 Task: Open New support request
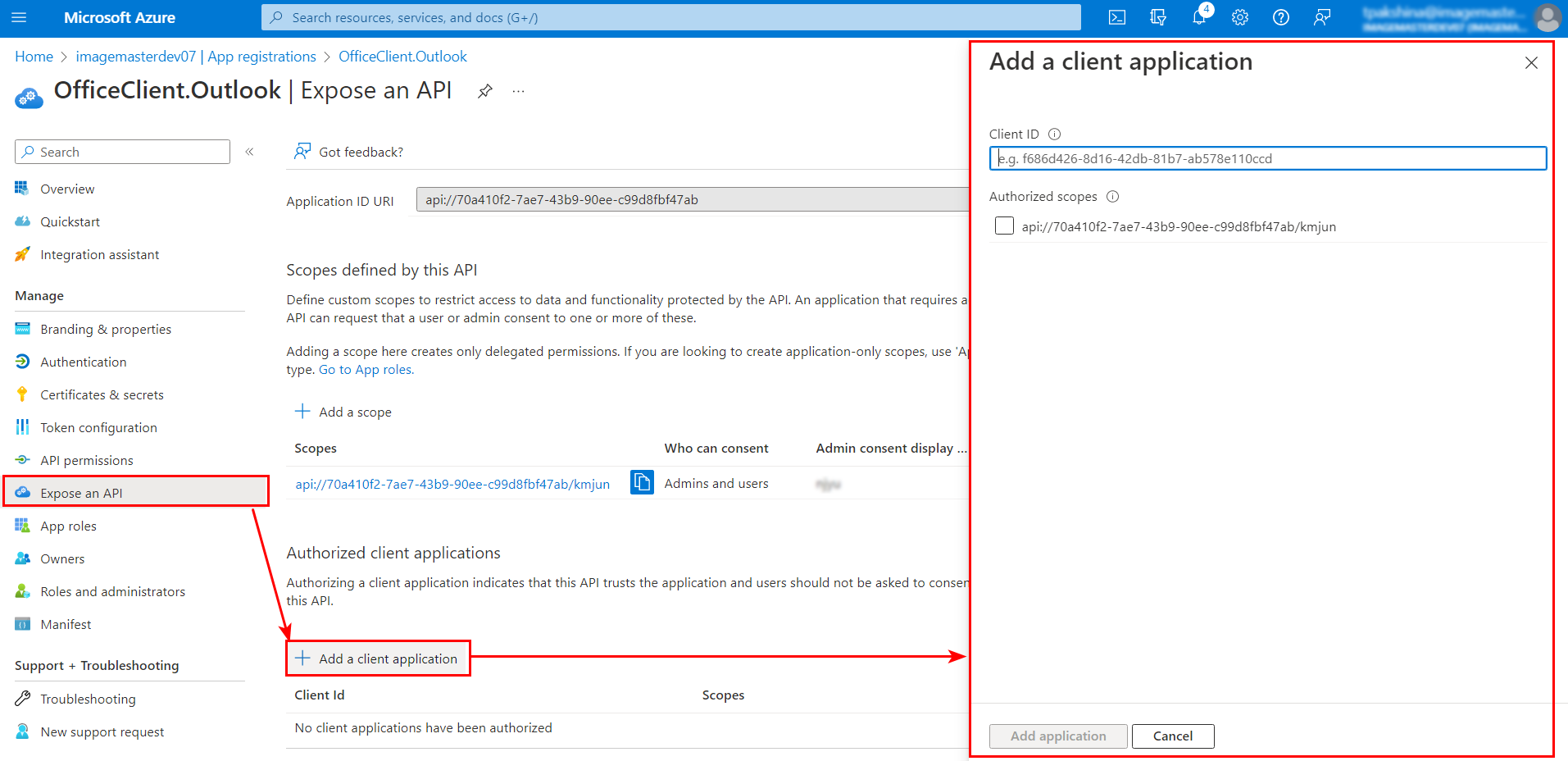pos(102,731)
